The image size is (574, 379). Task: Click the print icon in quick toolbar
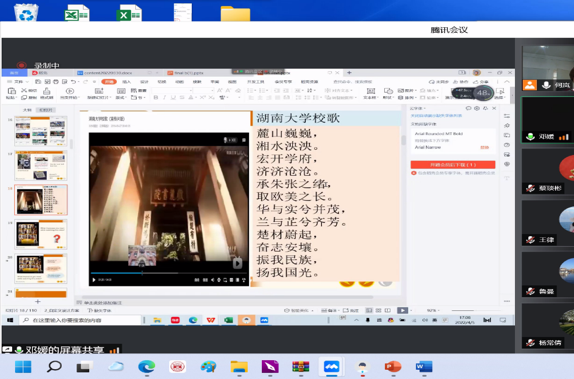click(56, 82)
